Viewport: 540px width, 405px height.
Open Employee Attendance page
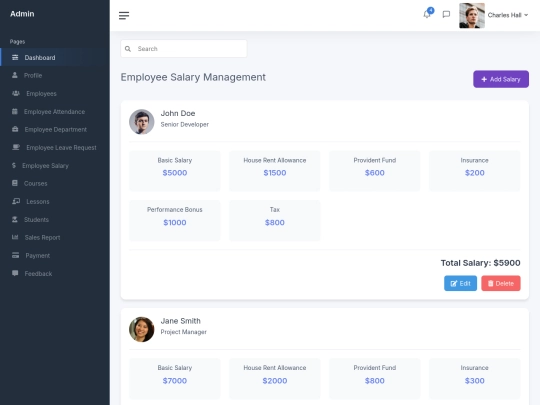55,112
